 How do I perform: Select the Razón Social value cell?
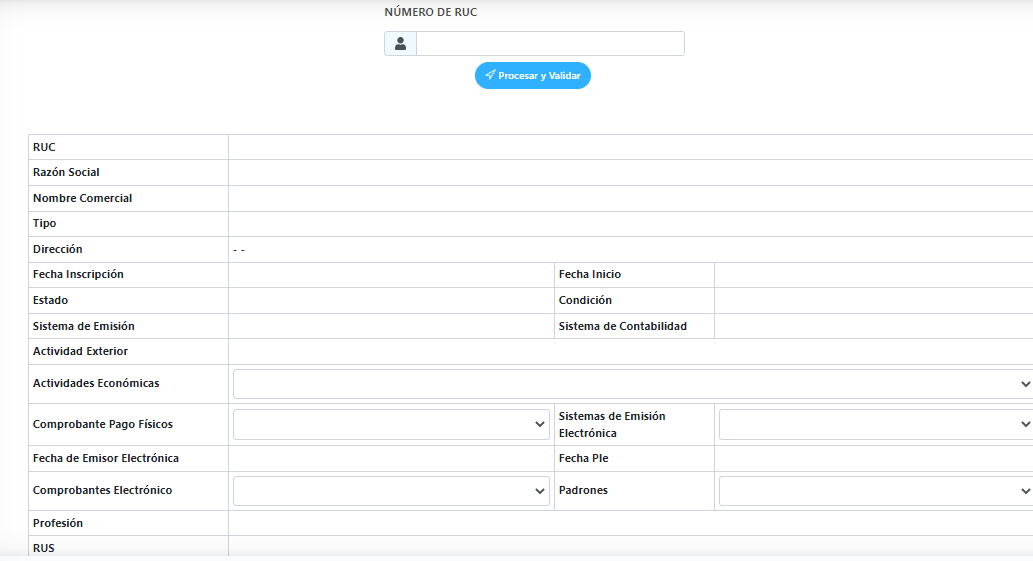click(x=630, y=173)
